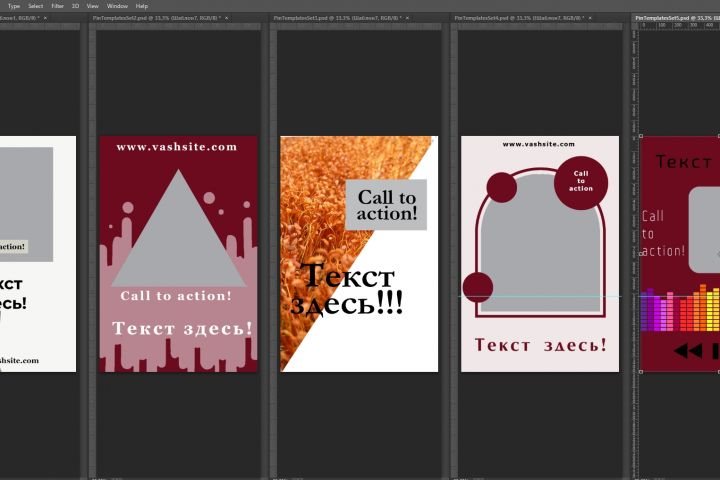Click white 'Call to action!' text in Set2
The height and width of the screenshot is (480, 720).
pos(176,296)
